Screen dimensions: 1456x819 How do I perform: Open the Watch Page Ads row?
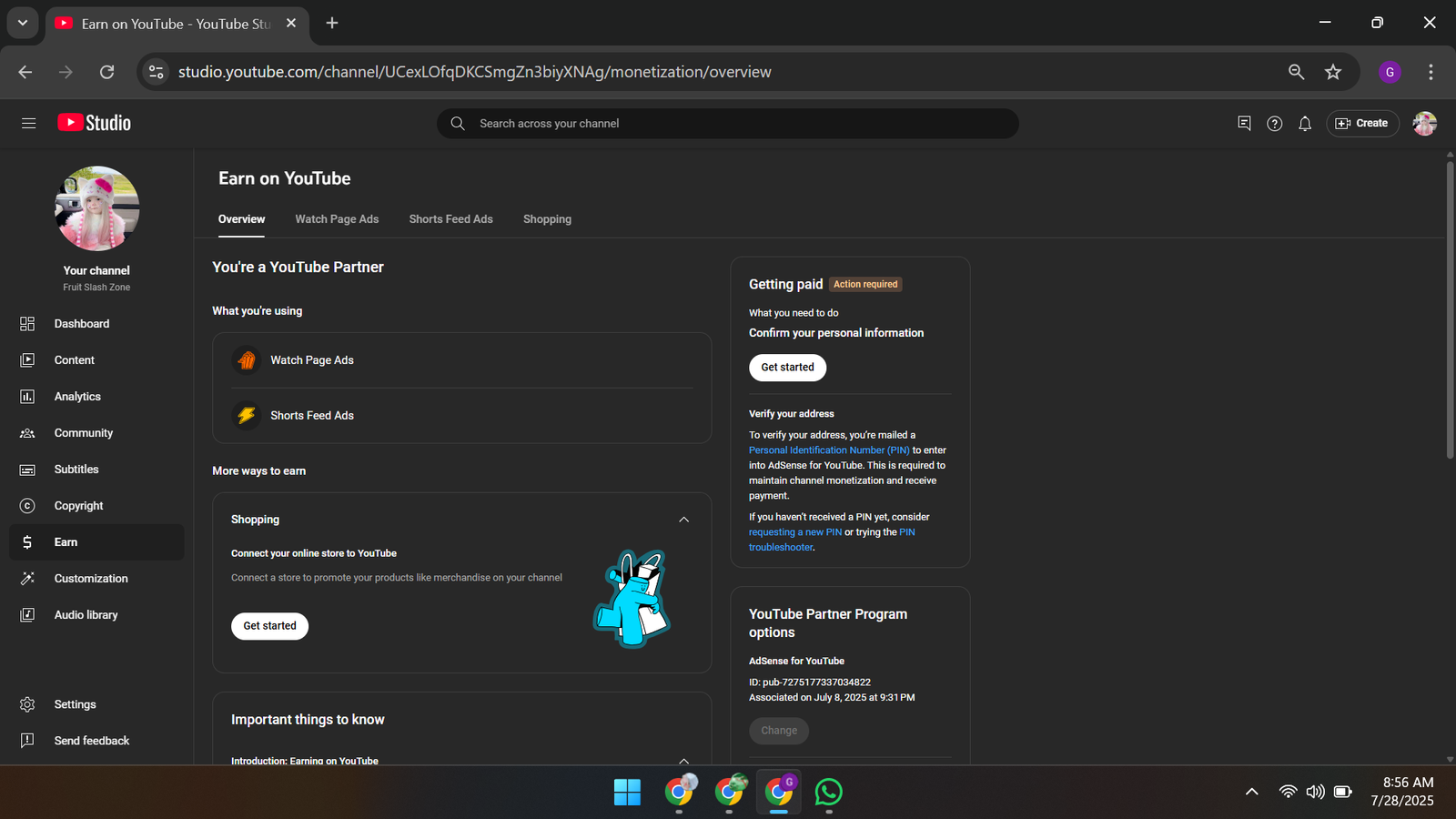click(461, 360)
